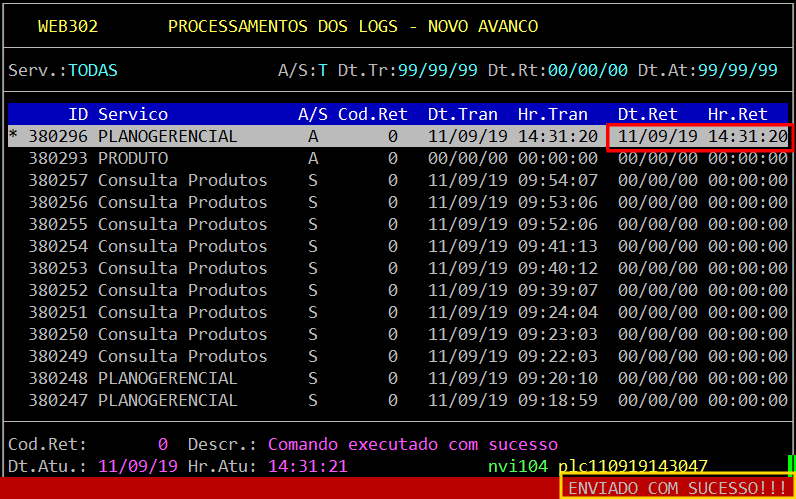Click the Hr.Tran column header
Image resolution: width=796 pixels, height=499 pixels.
557,114
